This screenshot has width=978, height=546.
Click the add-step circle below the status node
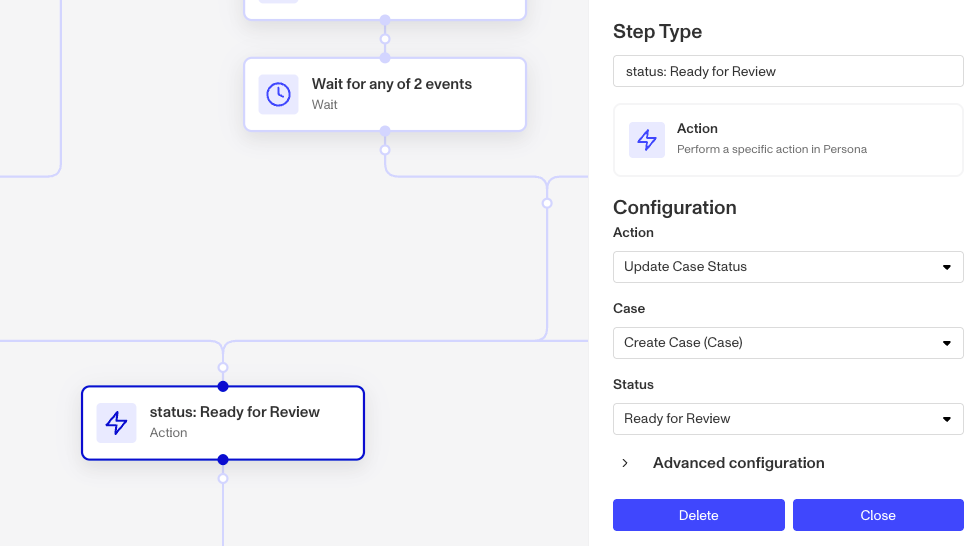[x=223, y=479]
